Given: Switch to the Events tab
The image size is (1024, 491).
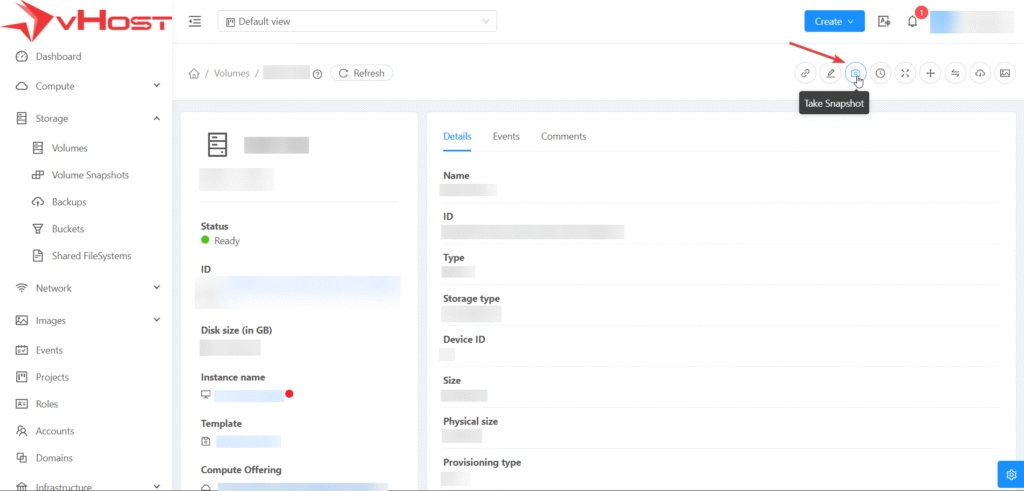Looking at the screenshot, I should coord(506,136).
